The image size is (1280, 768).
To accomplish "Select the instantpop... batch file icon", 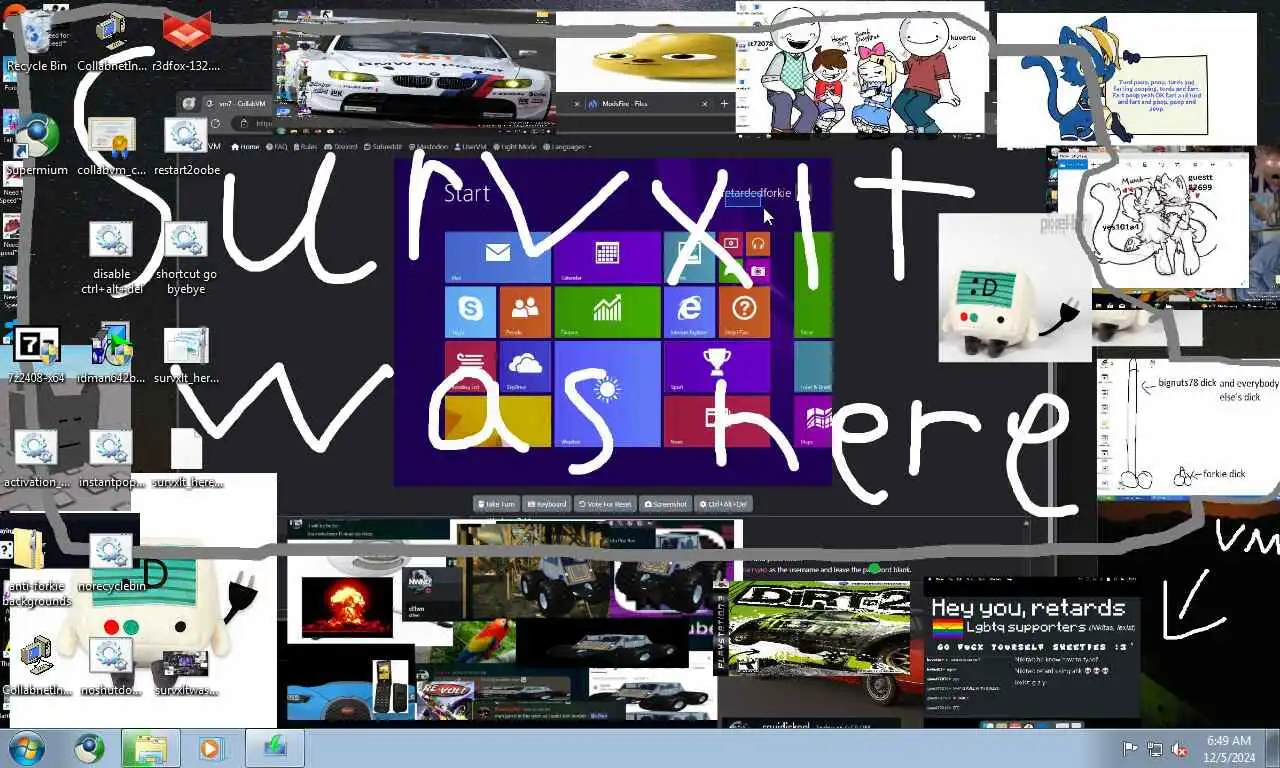I will [111, 458].
